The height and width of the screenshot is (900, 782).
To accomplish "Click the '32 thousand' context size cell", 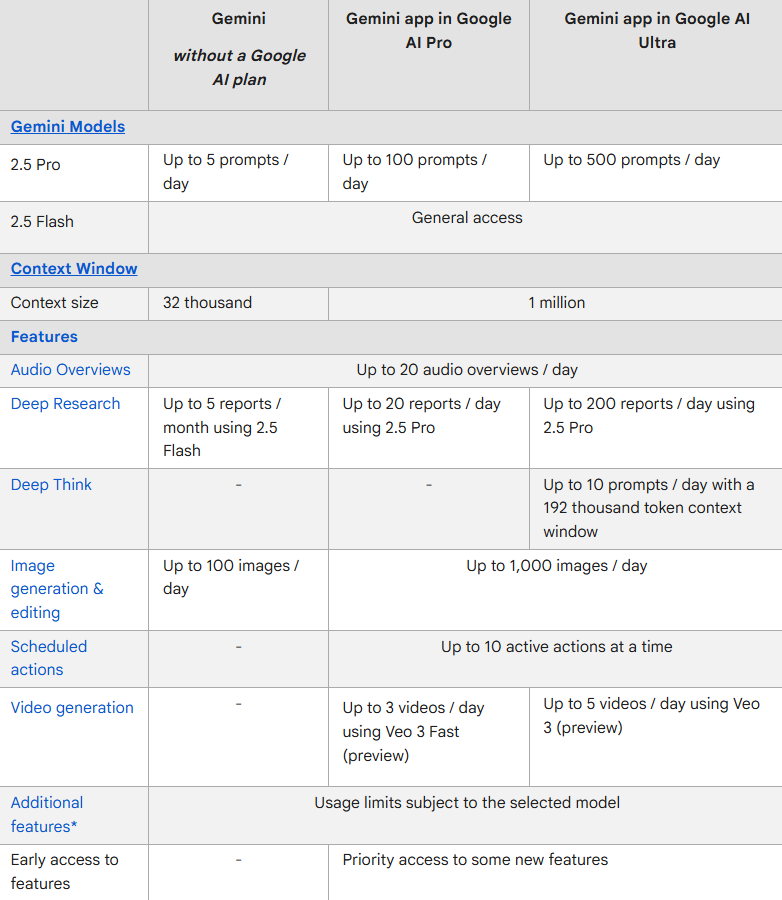I will point(207,303).
